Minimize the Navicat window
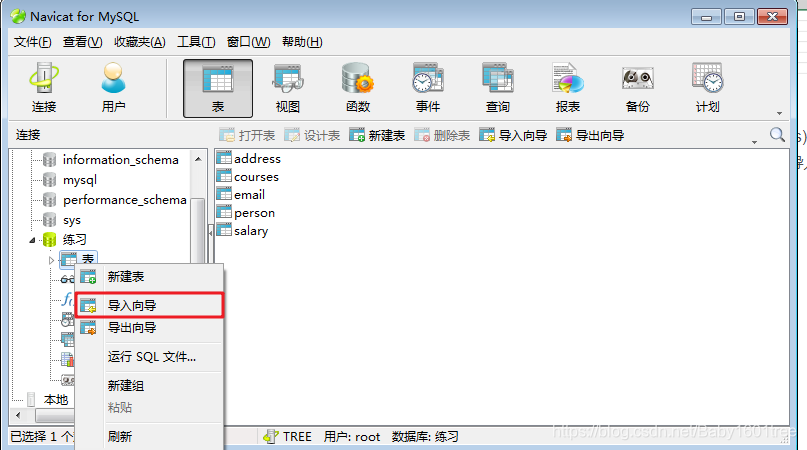This screenshot has width=807, height=450. [706, 17]
